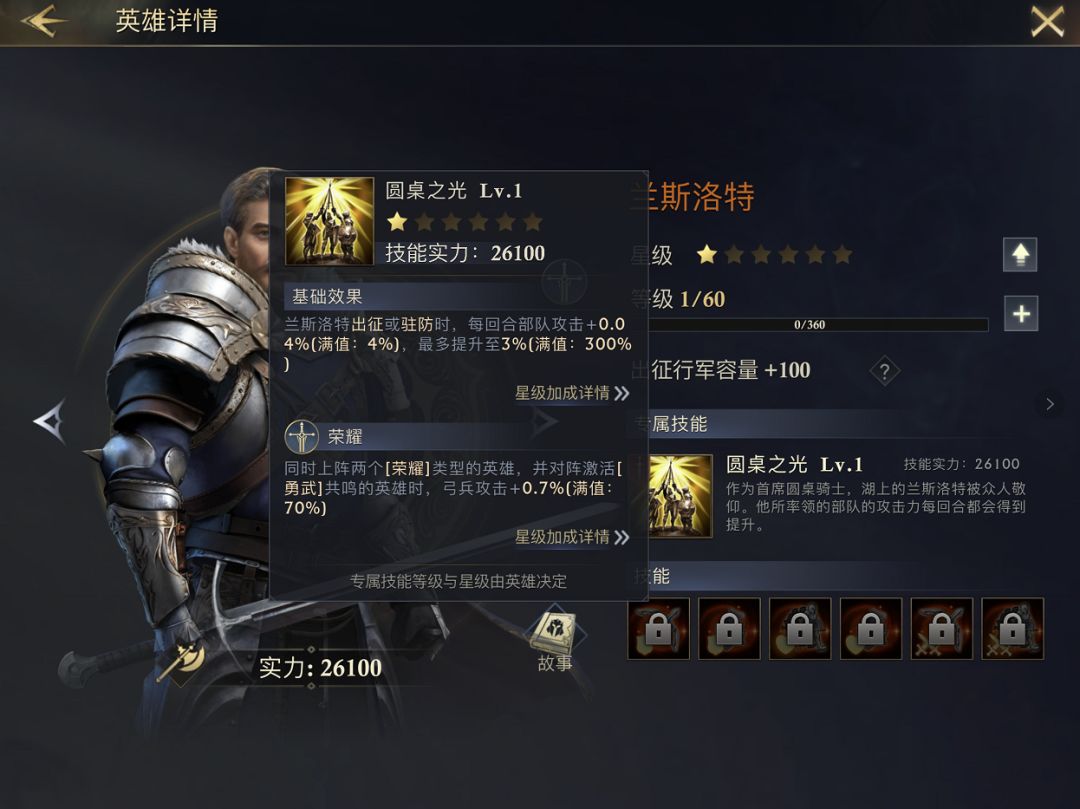Viewport: 1080px width, 809px height.
Task: Expand Glory star bonus details link
Action: tap(572, 537)
